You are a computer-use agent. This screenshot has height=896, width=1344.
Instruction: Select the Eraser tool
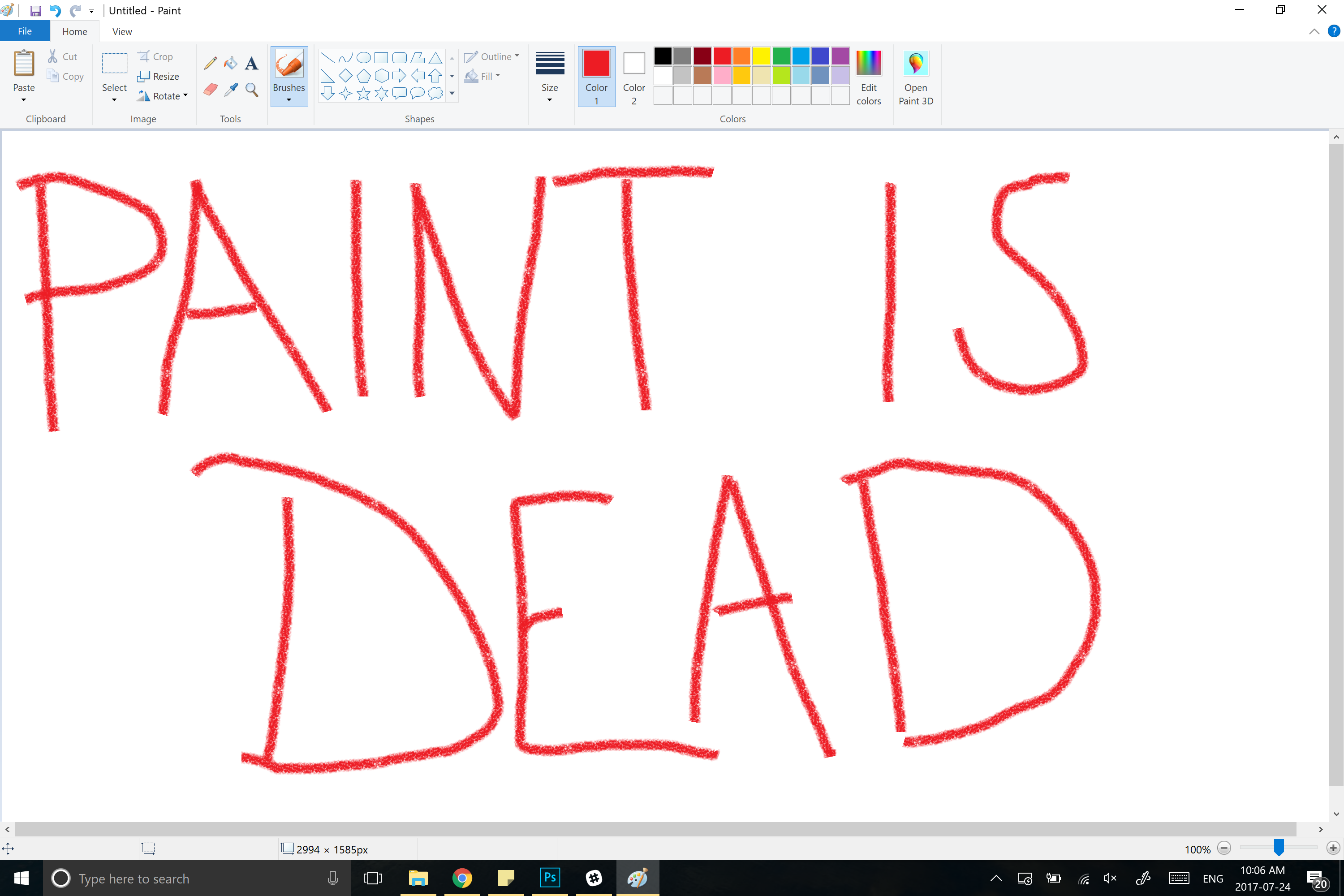210,89
